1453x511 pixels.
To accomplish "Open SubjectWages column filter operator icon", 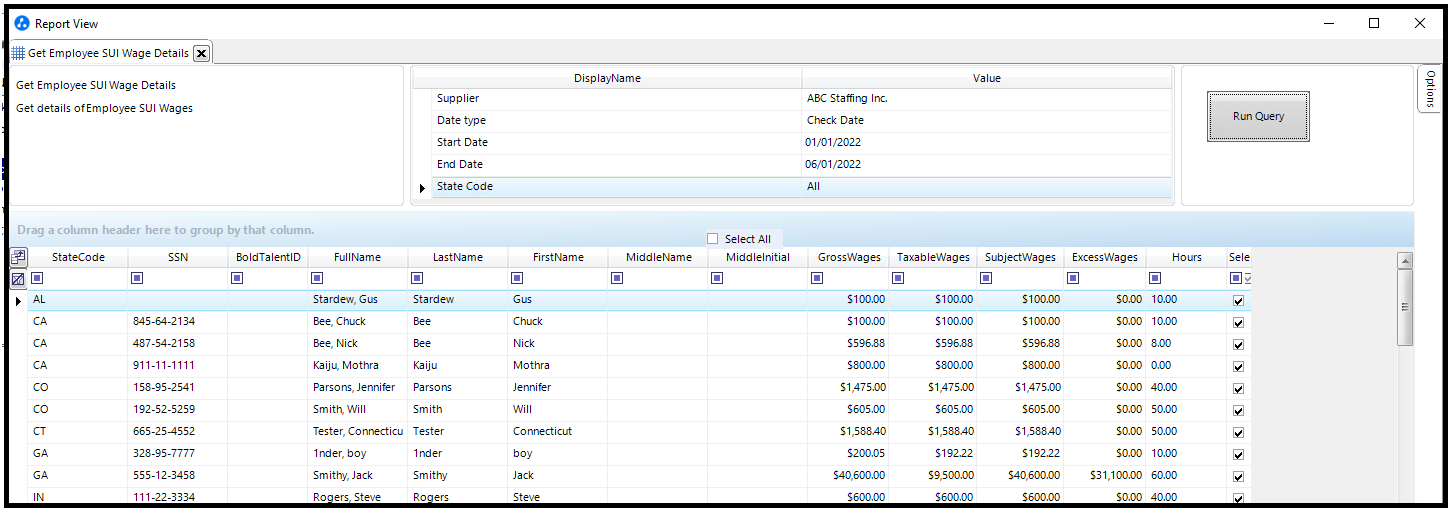I will [x=985, y=279].
